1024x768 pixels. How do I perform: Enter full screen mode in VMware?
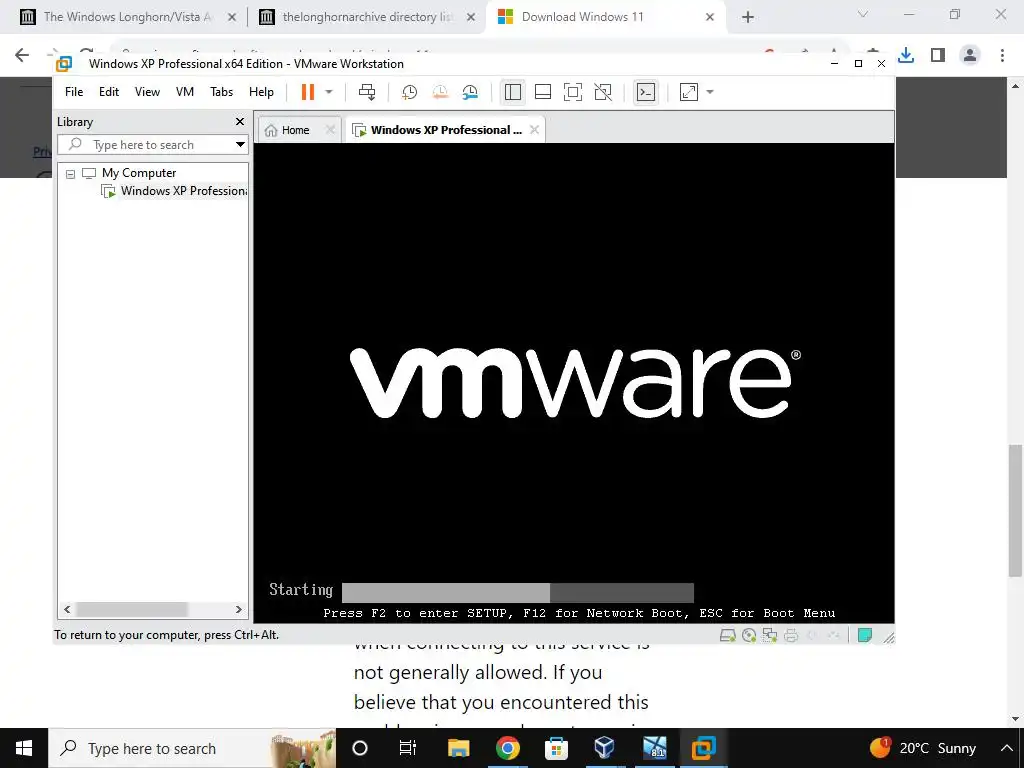pyautogui.click(x=573, y=92)
